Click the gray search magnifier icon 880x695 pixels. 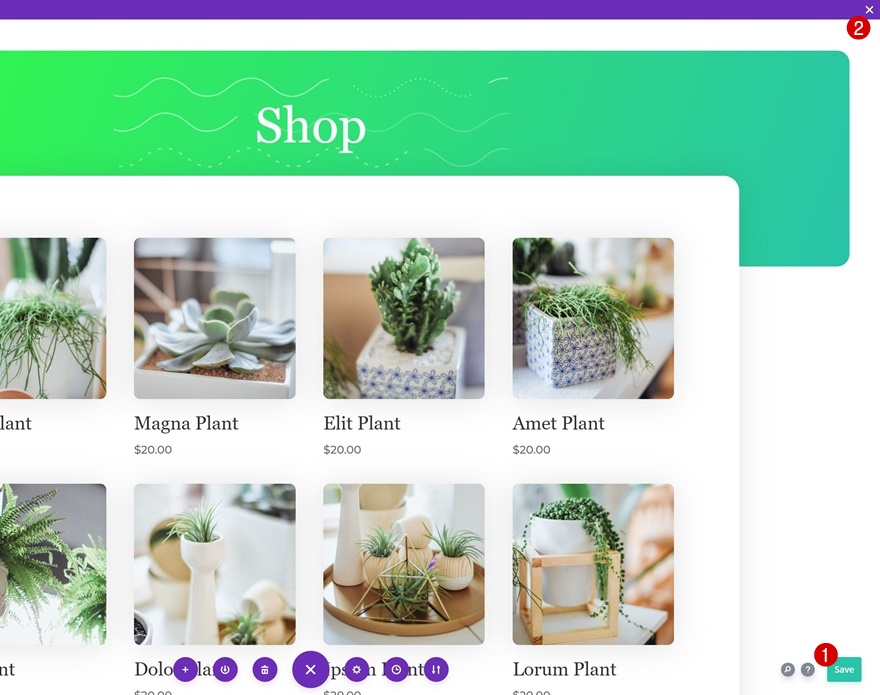coord(787,669)
